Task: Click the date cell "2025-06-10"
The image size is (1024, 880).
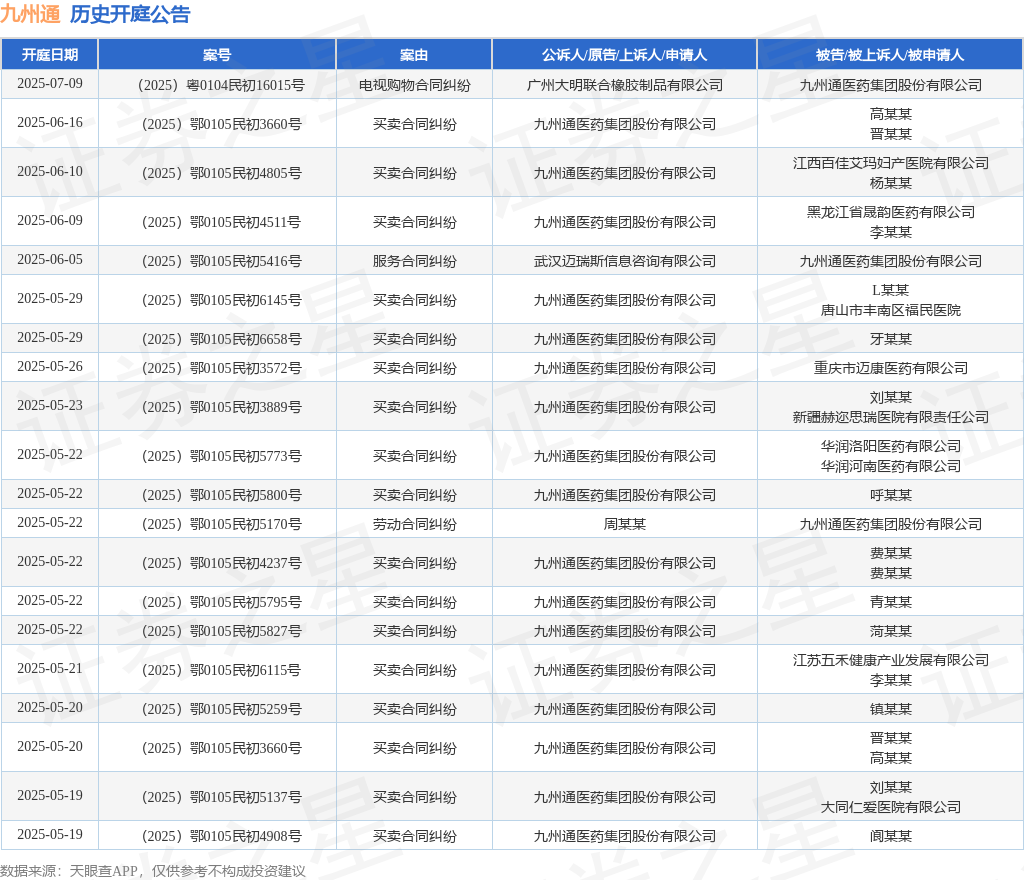Action: 50,172
